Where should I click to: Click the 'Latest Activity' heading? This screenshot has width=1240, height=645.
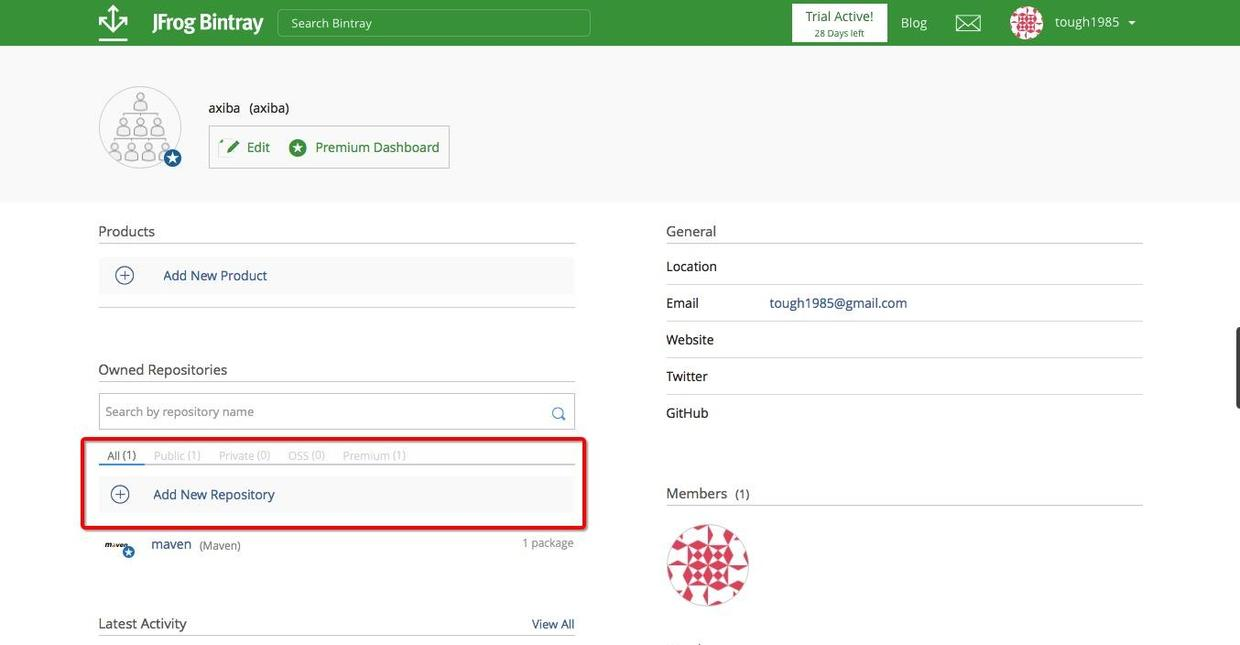pos(143,623)
